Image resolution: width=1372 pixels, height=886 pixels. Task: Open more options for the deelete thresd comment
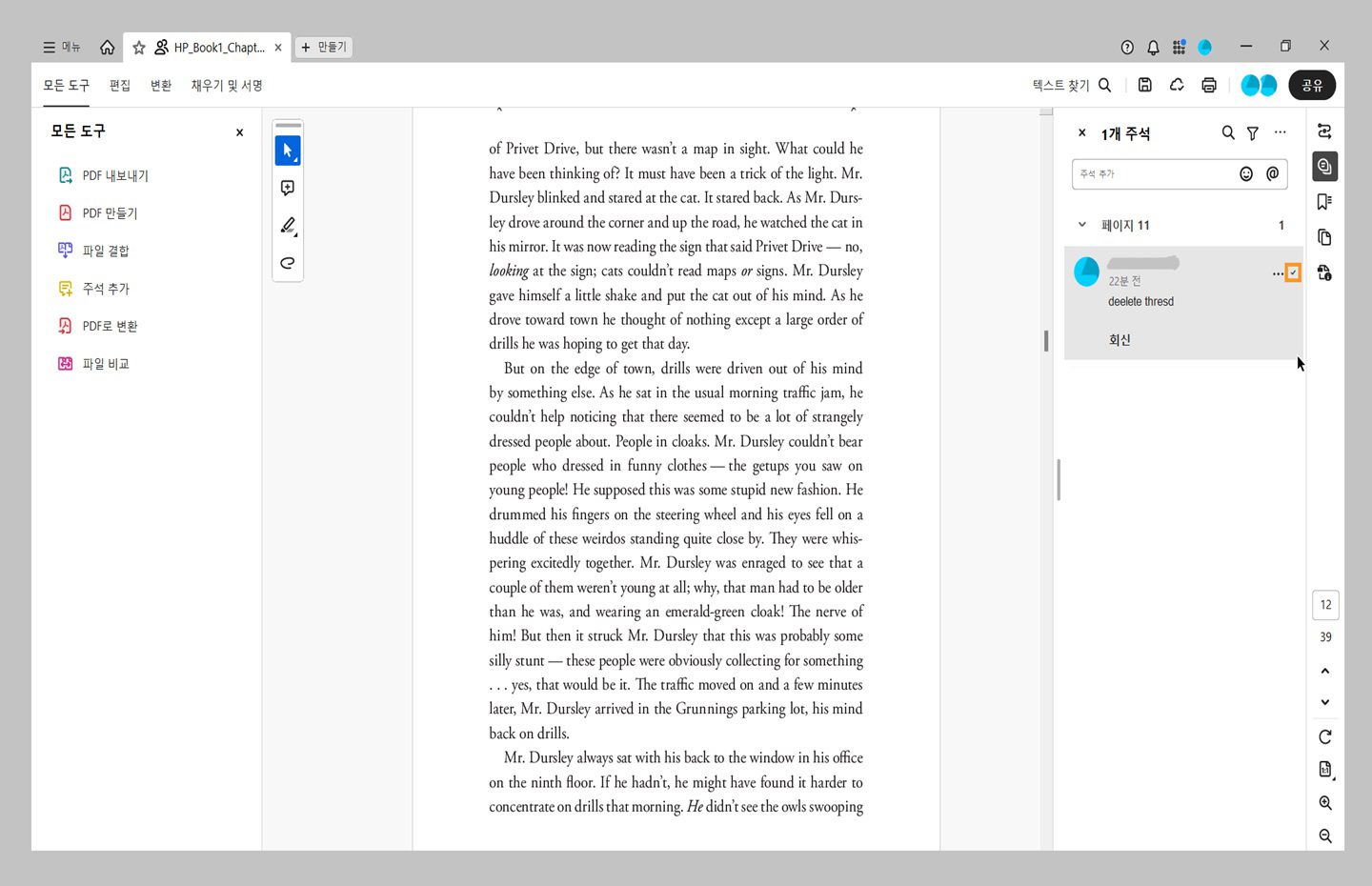(1278, 273)
